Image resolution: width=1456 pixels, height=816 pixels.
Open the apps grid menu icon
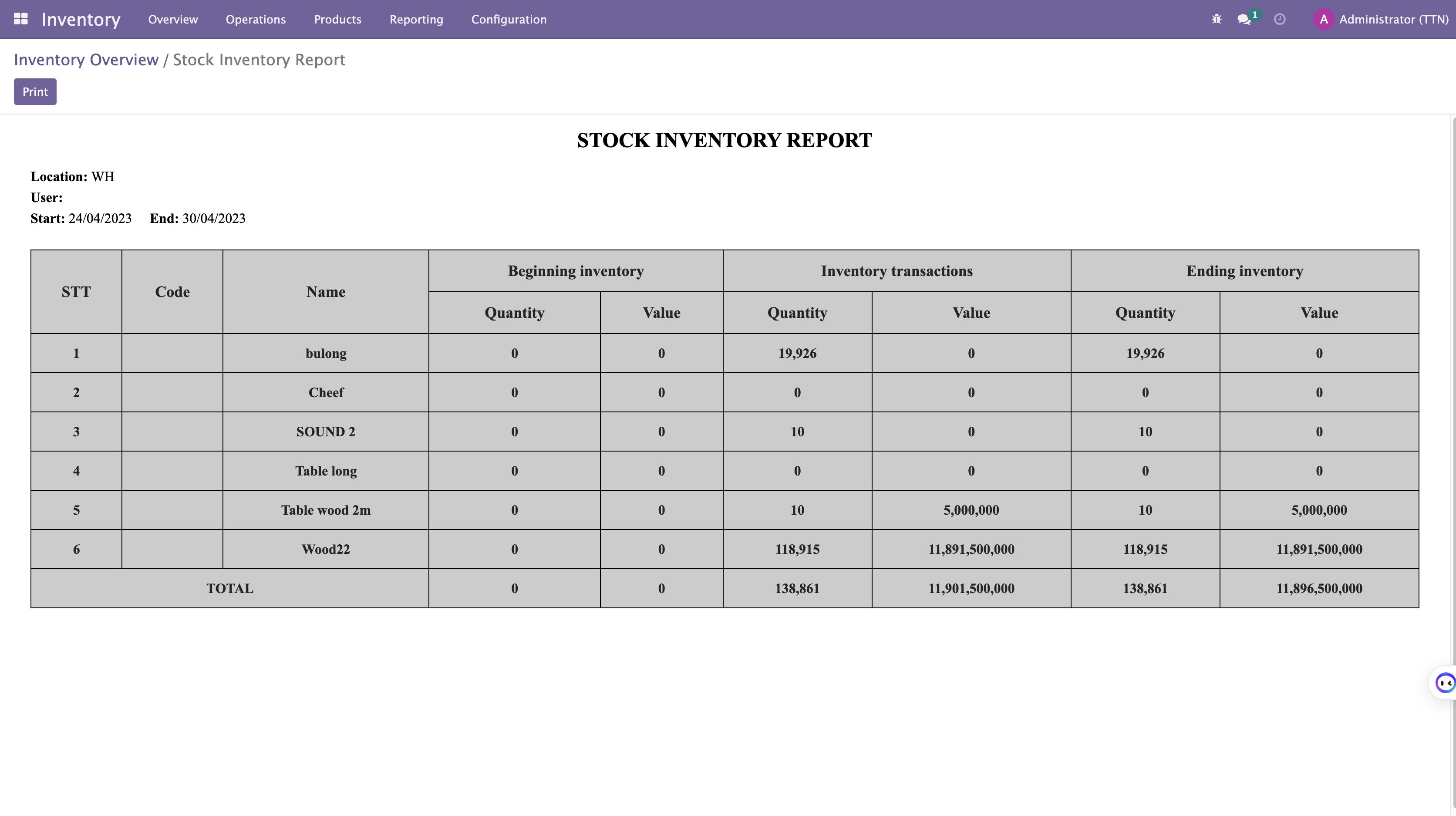pyautogui.click(x=20, y=19)
